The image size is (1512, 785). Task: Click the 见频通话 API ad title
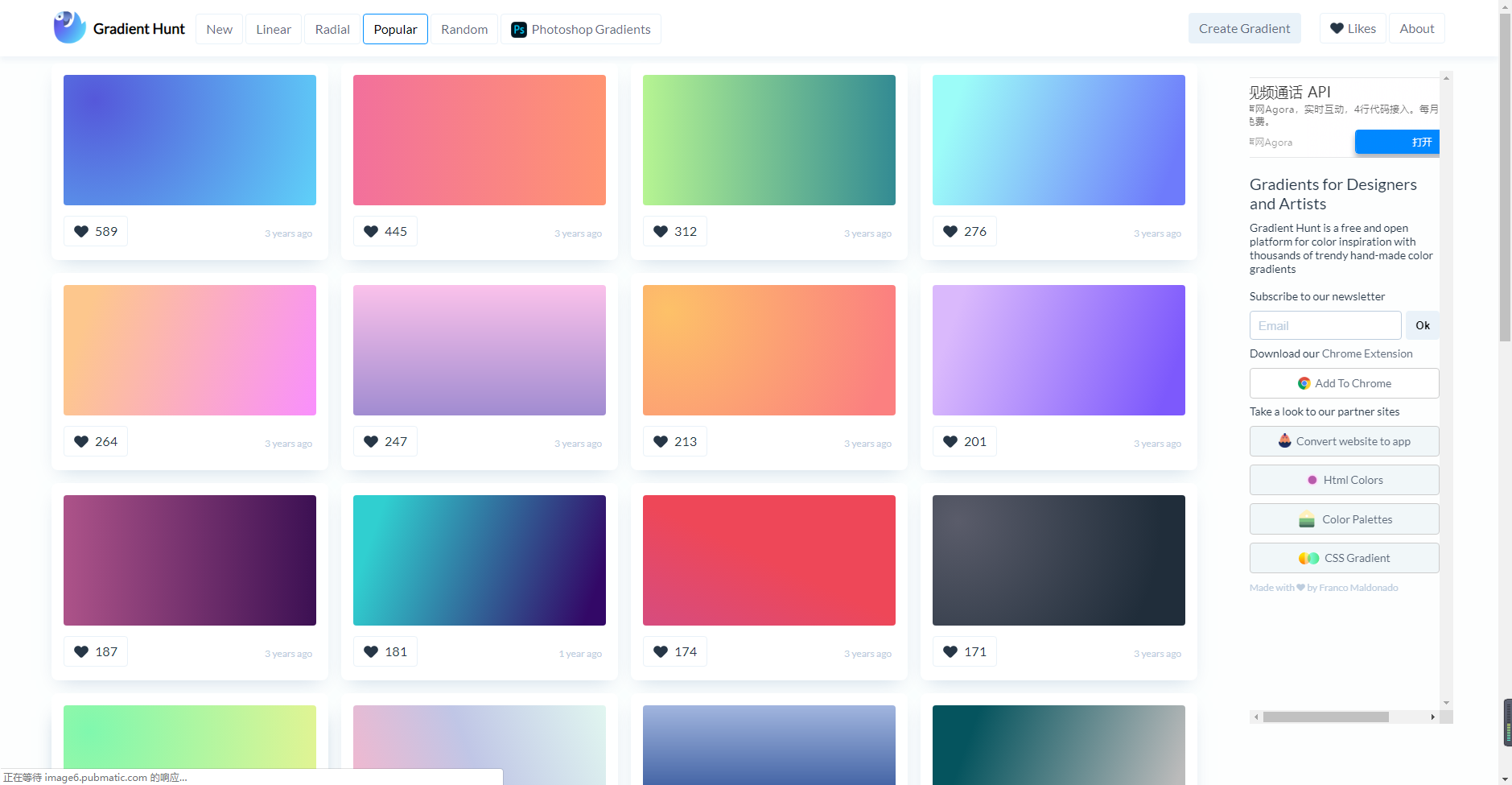point(1290,92)
